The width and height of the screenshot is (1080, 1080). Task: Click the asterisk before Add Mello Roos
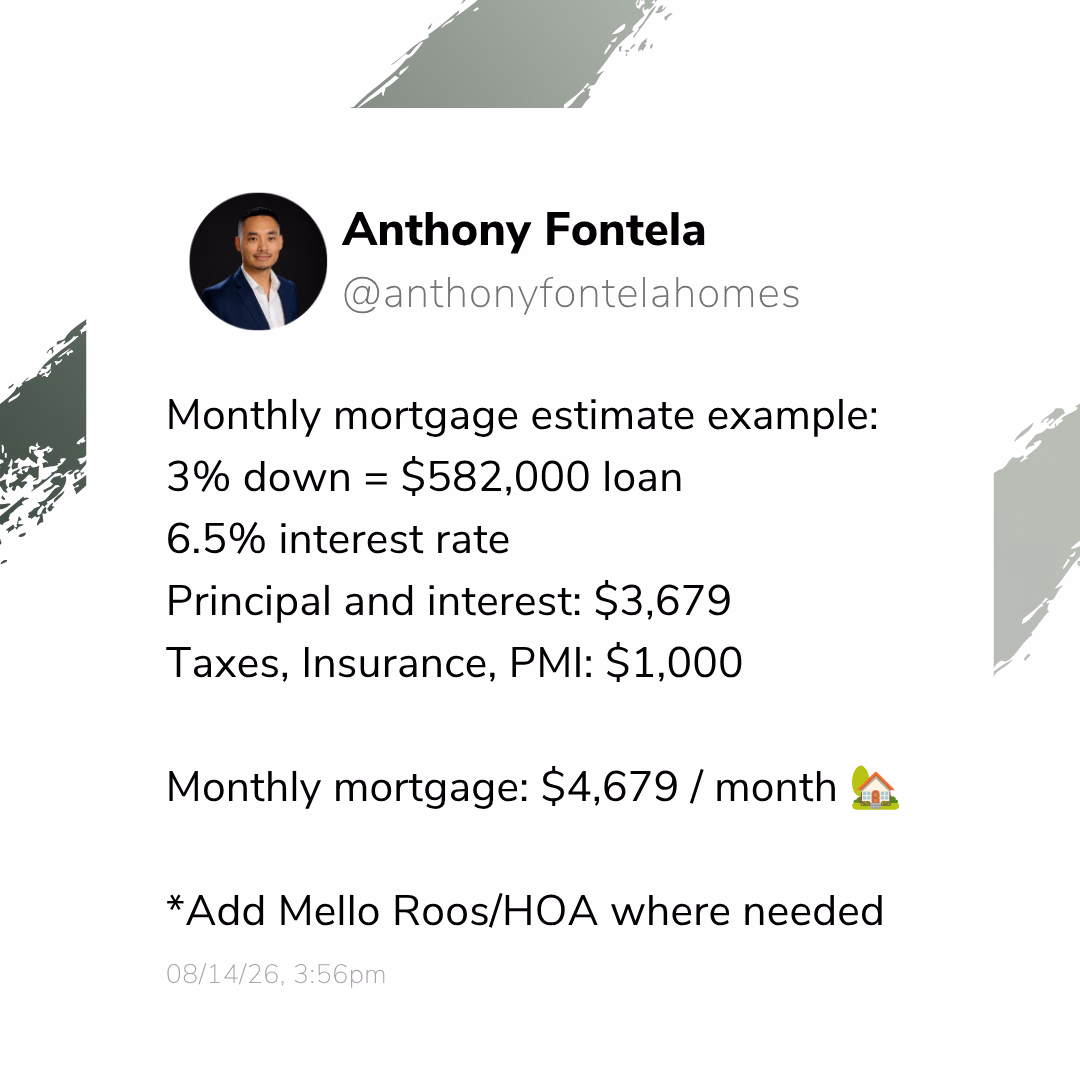tap(175, 903)
